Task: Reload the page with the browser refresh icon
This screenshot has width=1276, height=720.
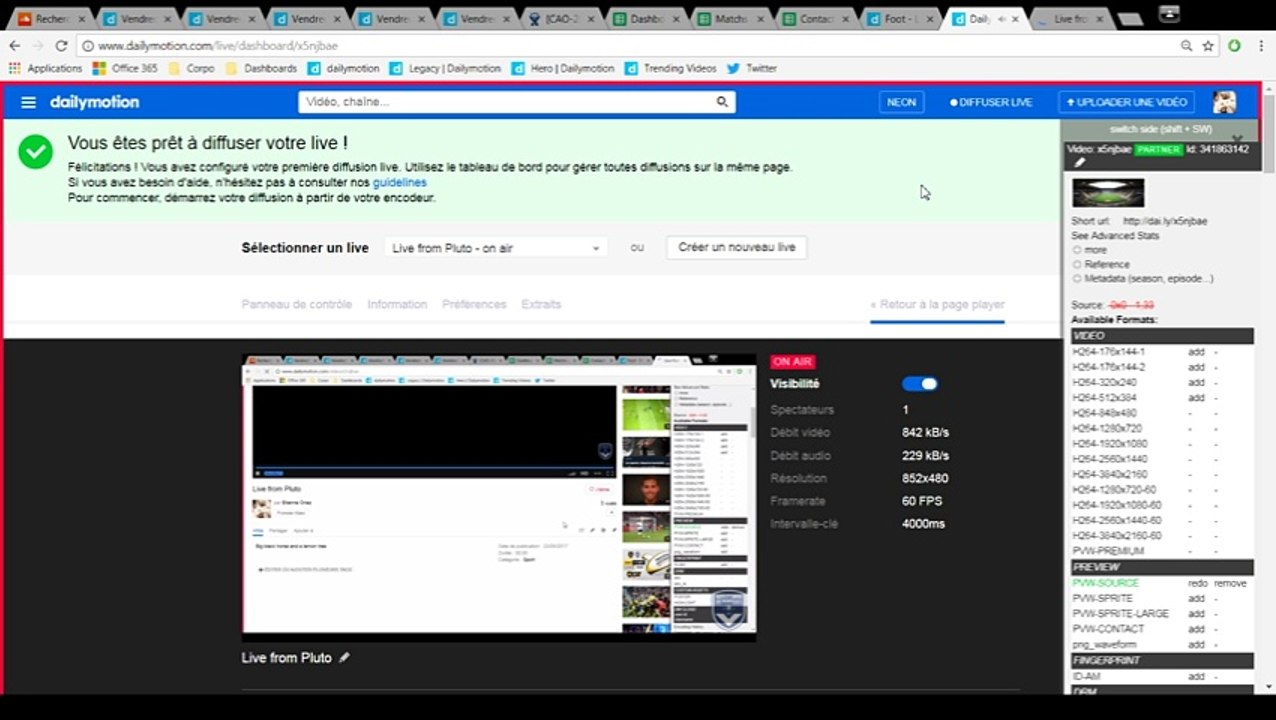Action: tap(61, 46)
